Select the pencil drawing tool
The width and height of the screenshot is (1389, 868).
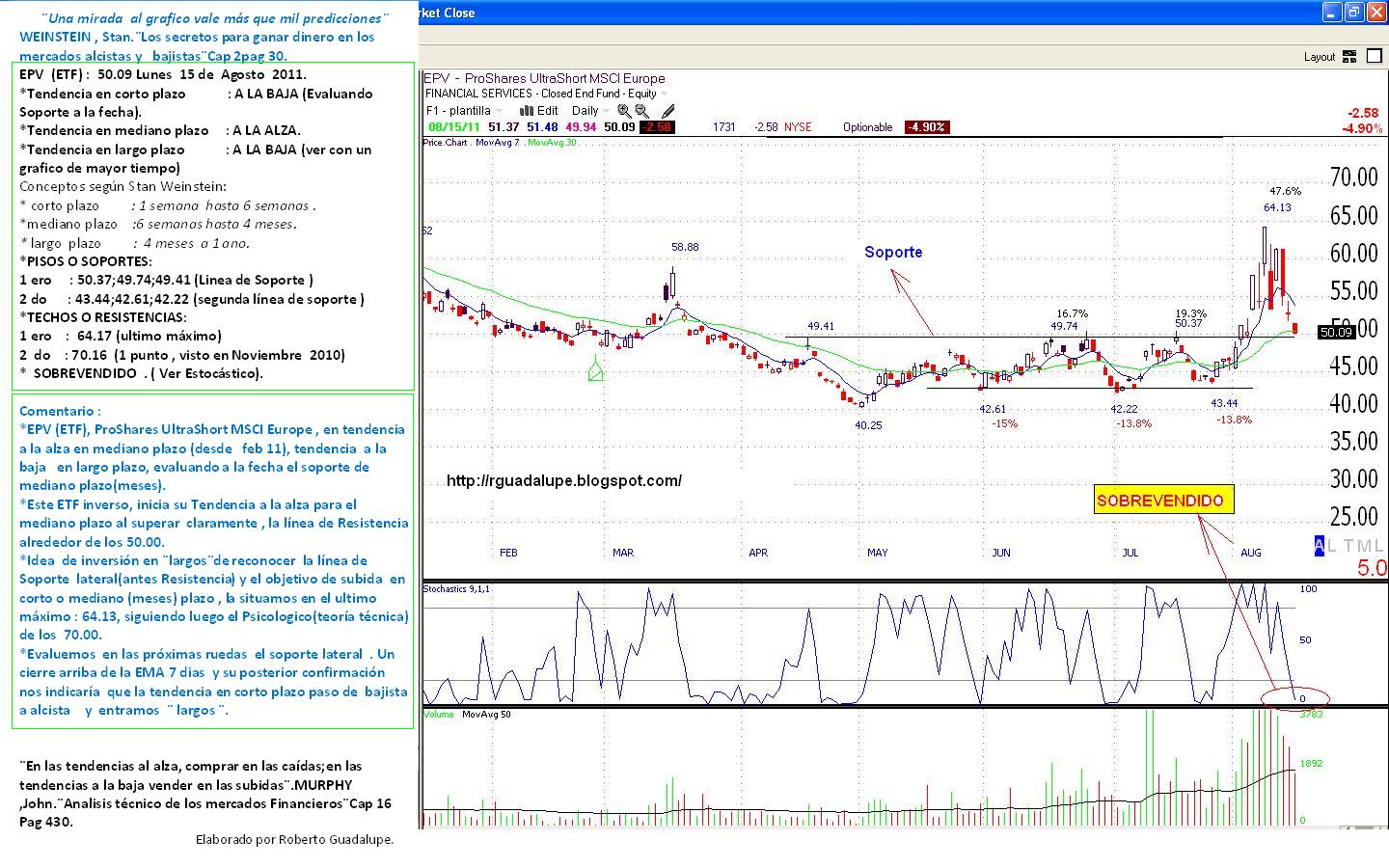point(667,111)
